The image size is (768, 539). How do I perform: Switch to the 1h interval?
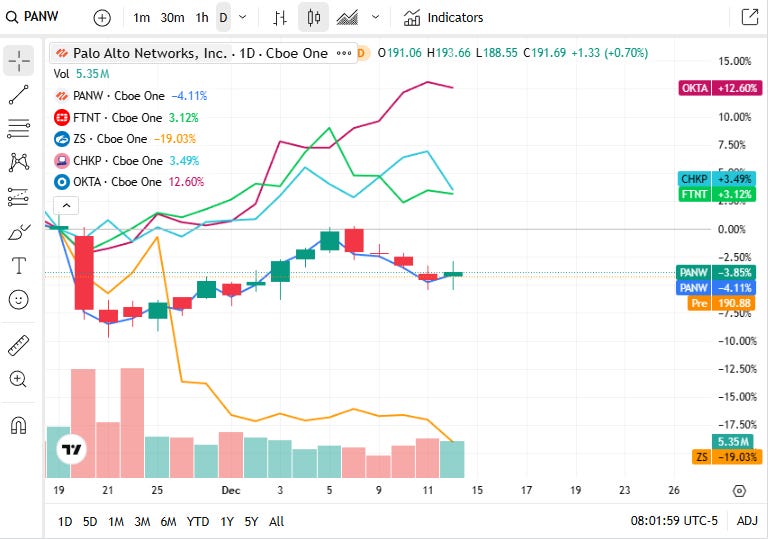(202, 18)
